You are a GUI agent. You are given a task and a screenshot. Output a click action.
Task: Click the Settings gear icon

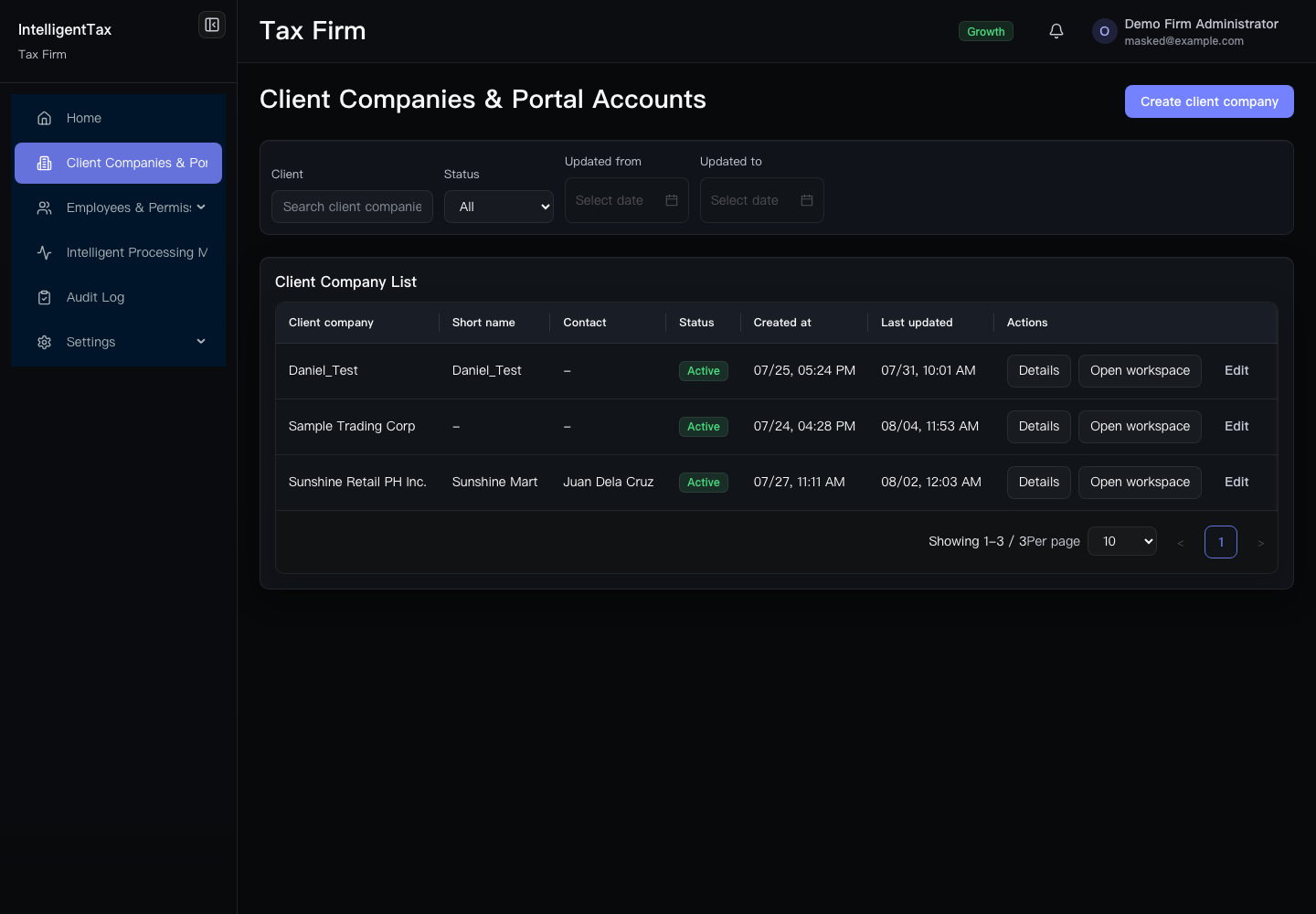click(x=44, y=342)
